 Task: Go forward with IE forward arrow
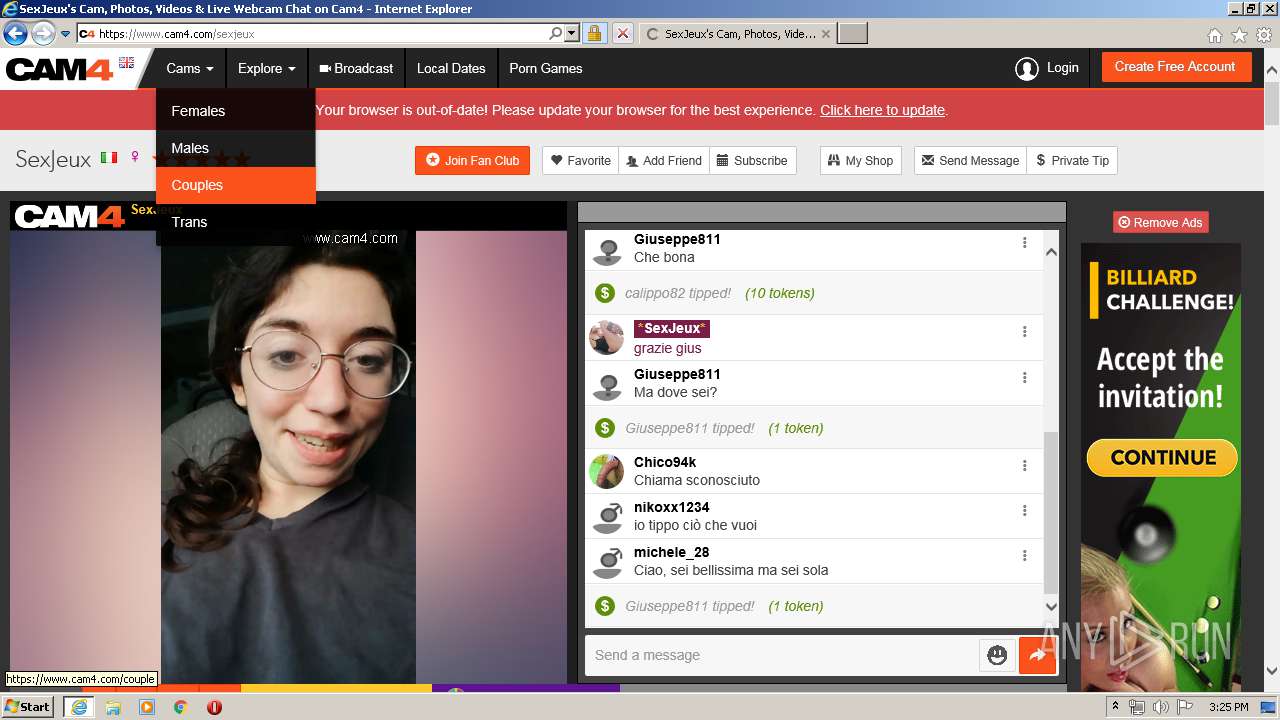(x=43, y=33)
